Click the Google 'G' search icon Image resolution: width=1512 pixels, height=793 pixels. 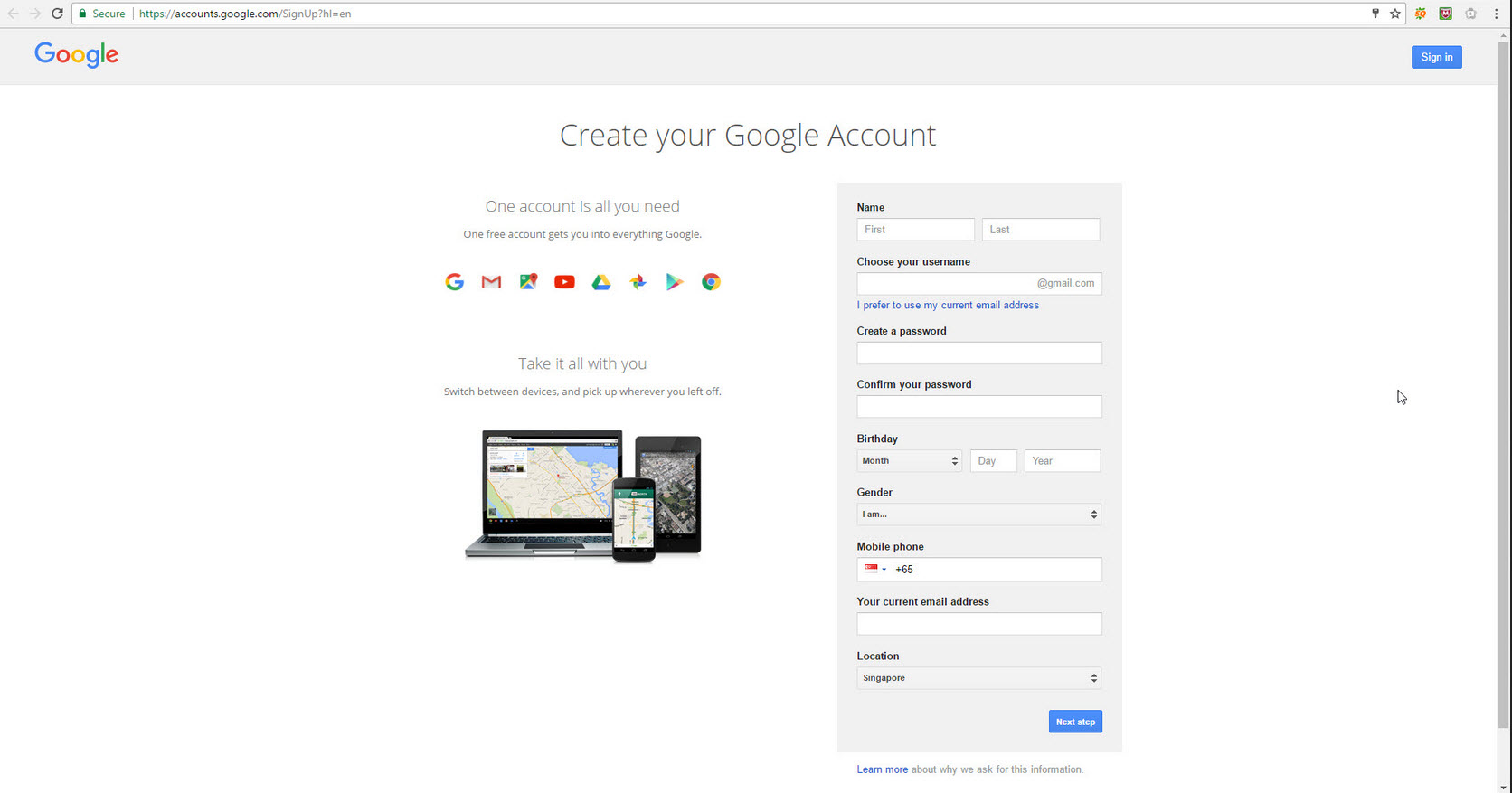point(455,282)
